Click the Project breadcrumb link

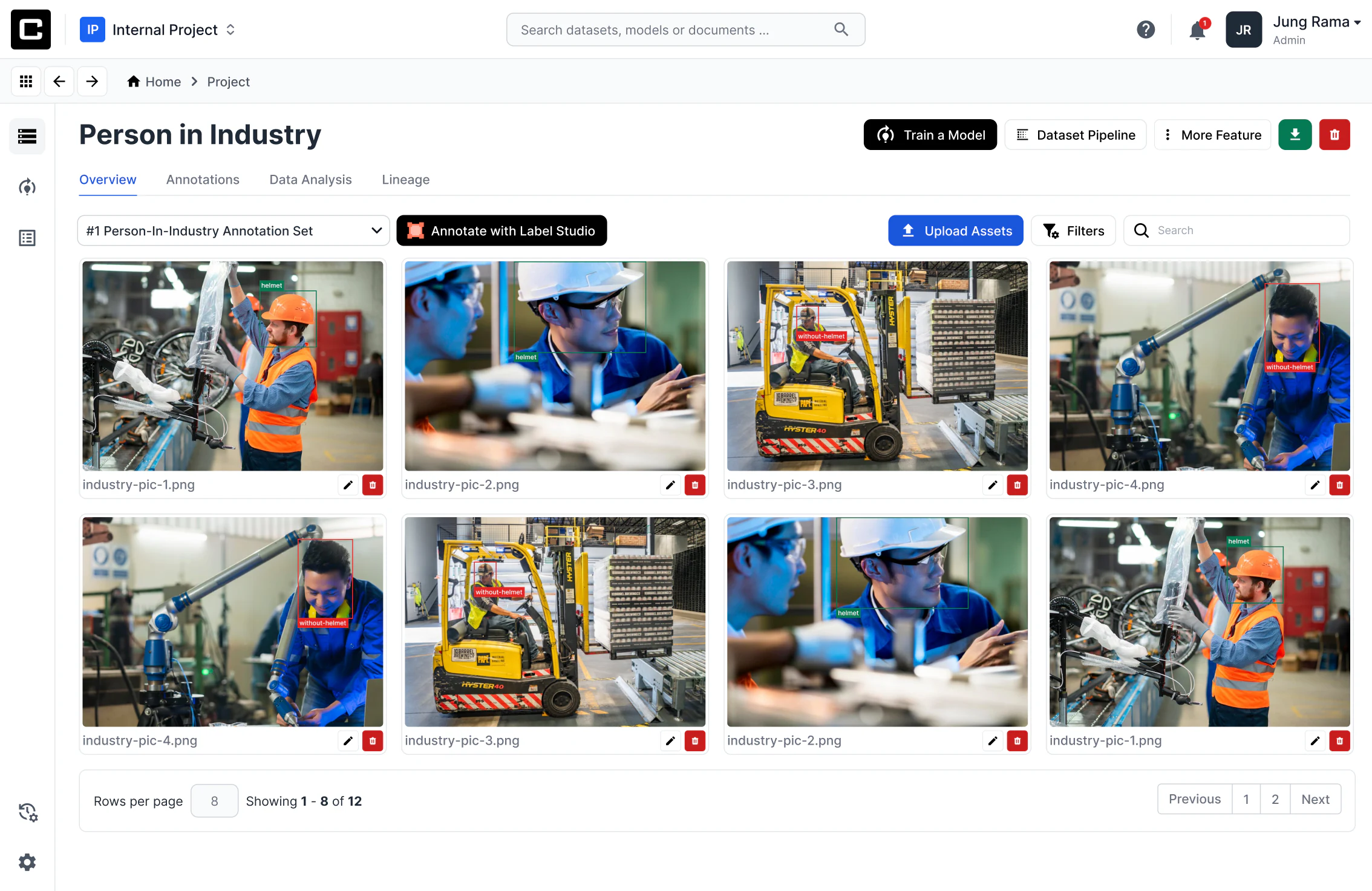tap(228, 82)
